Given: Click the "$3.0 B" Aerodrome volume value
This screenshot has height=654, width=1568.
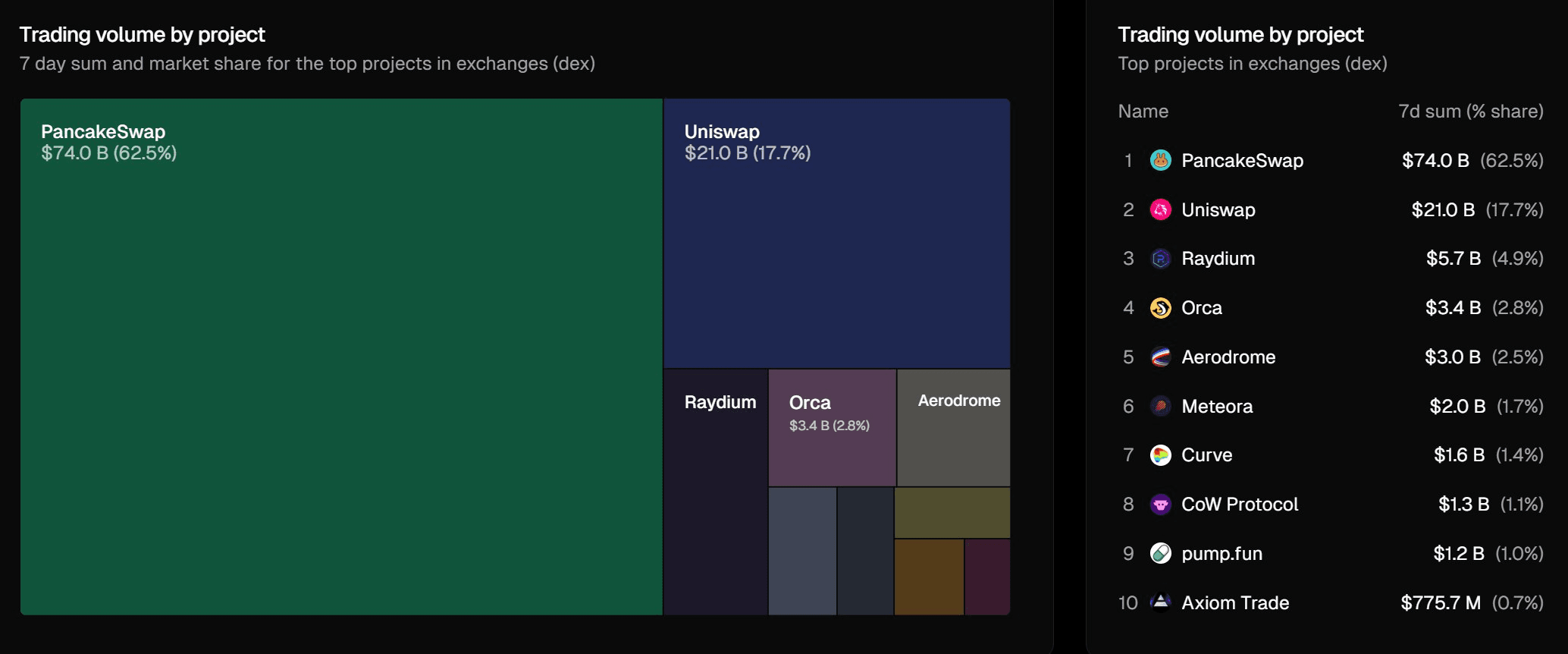Looking at the screenshot, I should point(1453,357).
